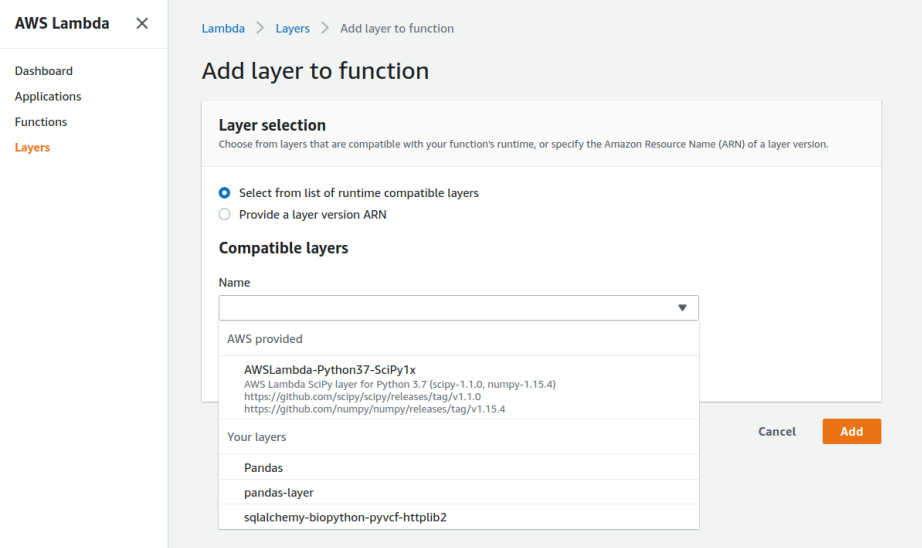Select the pandas-layer option
This screenshot has width=922, height=548.
(x=459, y=492)
